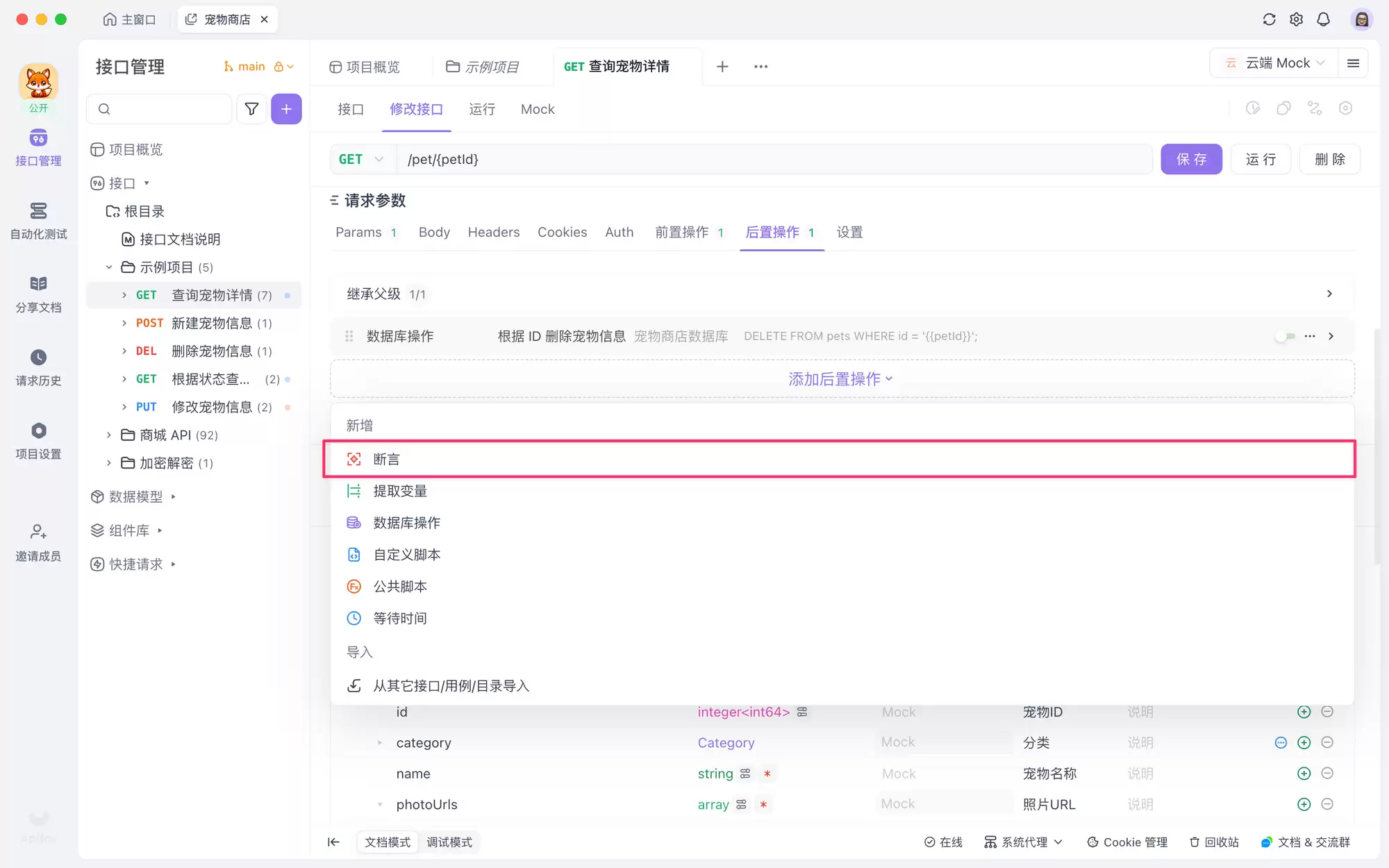Choose 从其它接口/用例/目录导入
The height and width of the screenshot is (868, 1389).
(842, 686)
